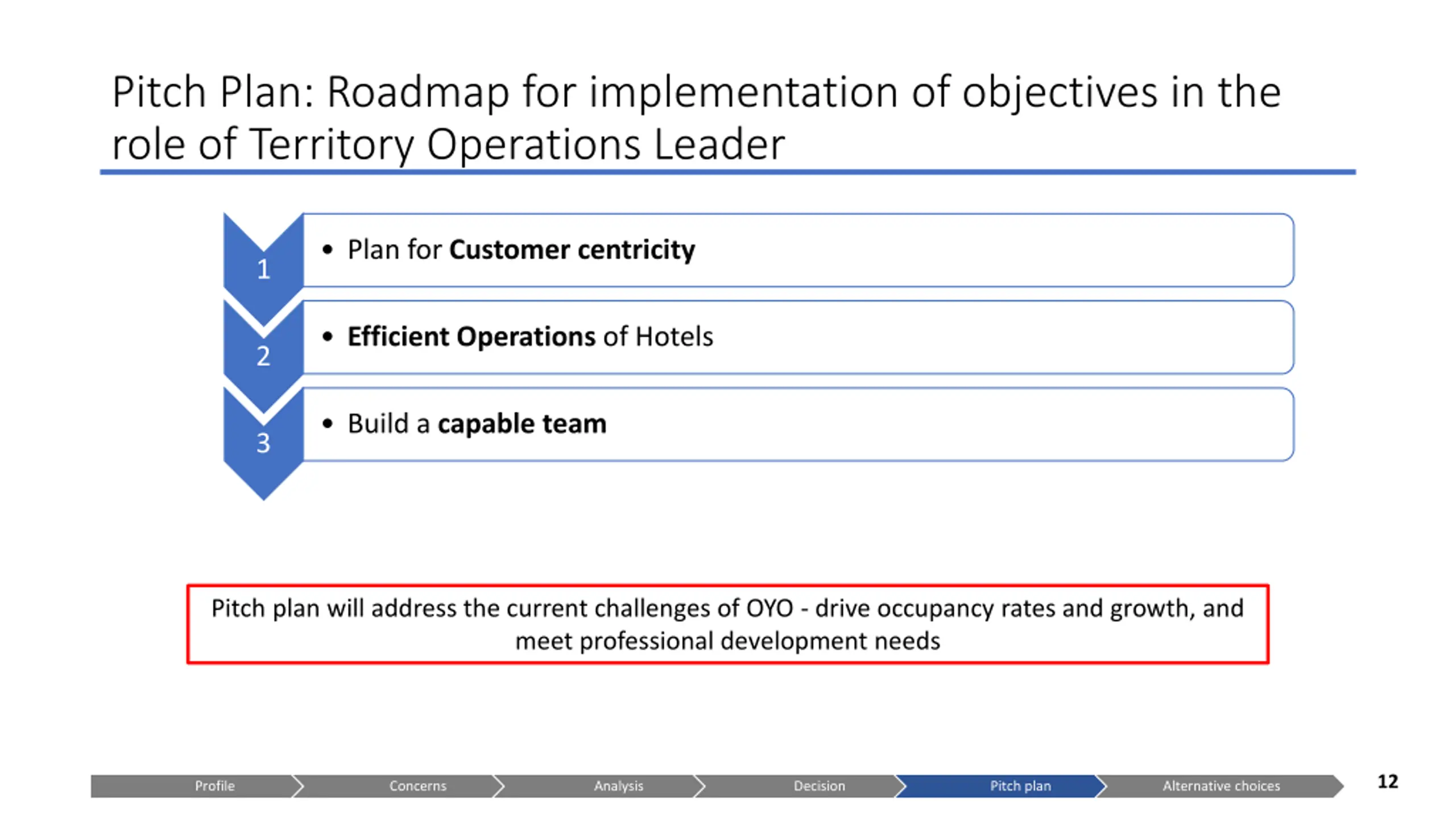Select the 'Plan for Customer centricity' text

point(521,250)
